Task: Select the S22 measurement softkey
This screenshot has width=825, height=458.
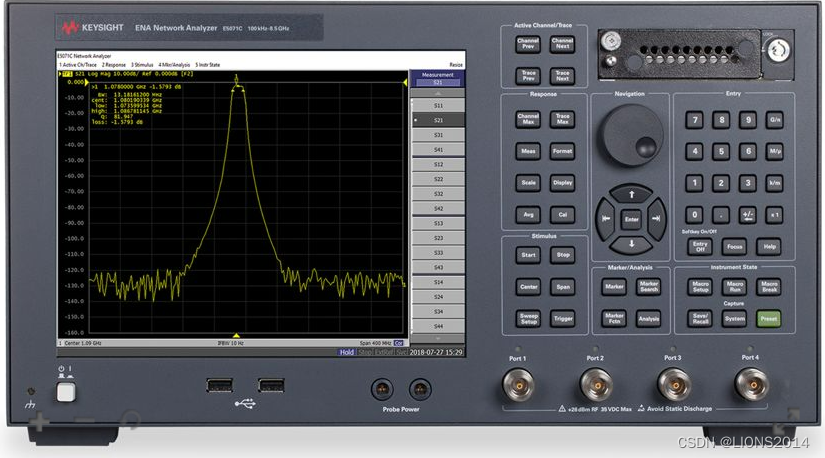Action: coord(438,179)
